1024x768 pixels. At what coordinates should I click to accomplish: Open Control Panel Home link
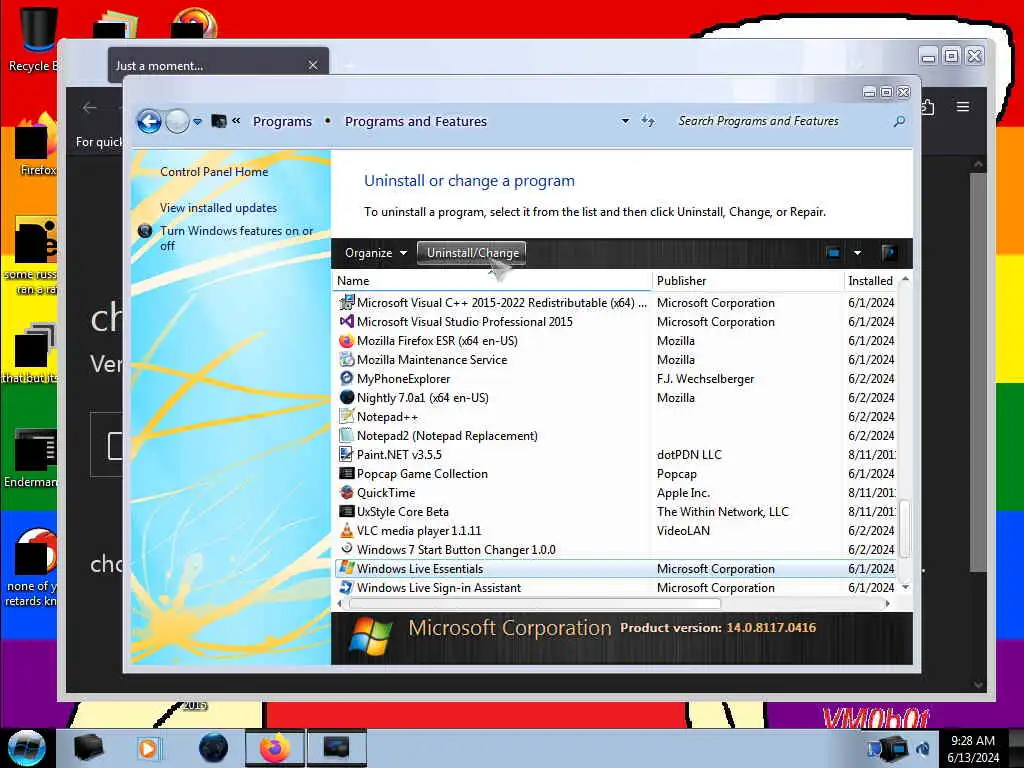(x=214, y=172)
